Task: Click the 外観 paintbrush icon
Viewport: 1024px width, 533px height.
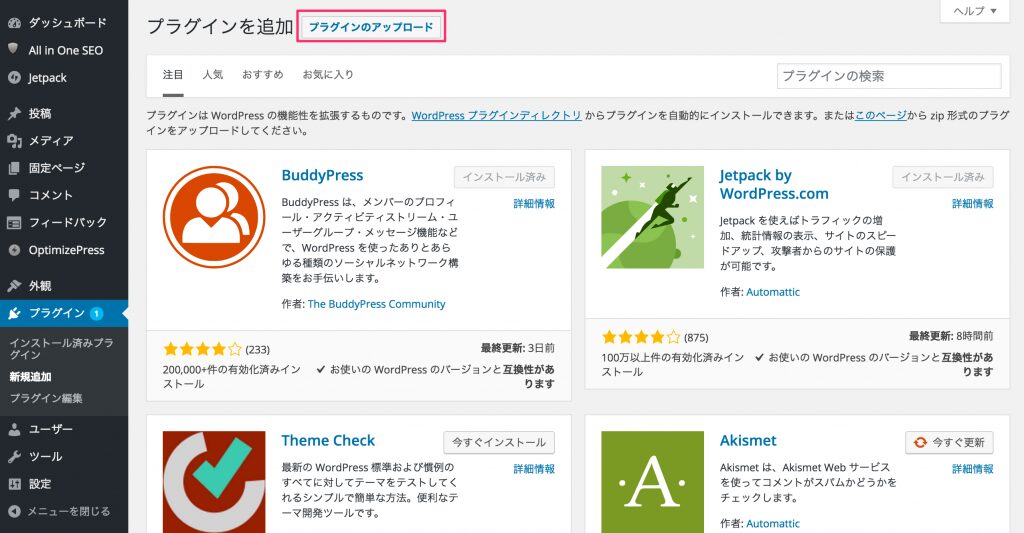Action: click(x=14, y=286)
